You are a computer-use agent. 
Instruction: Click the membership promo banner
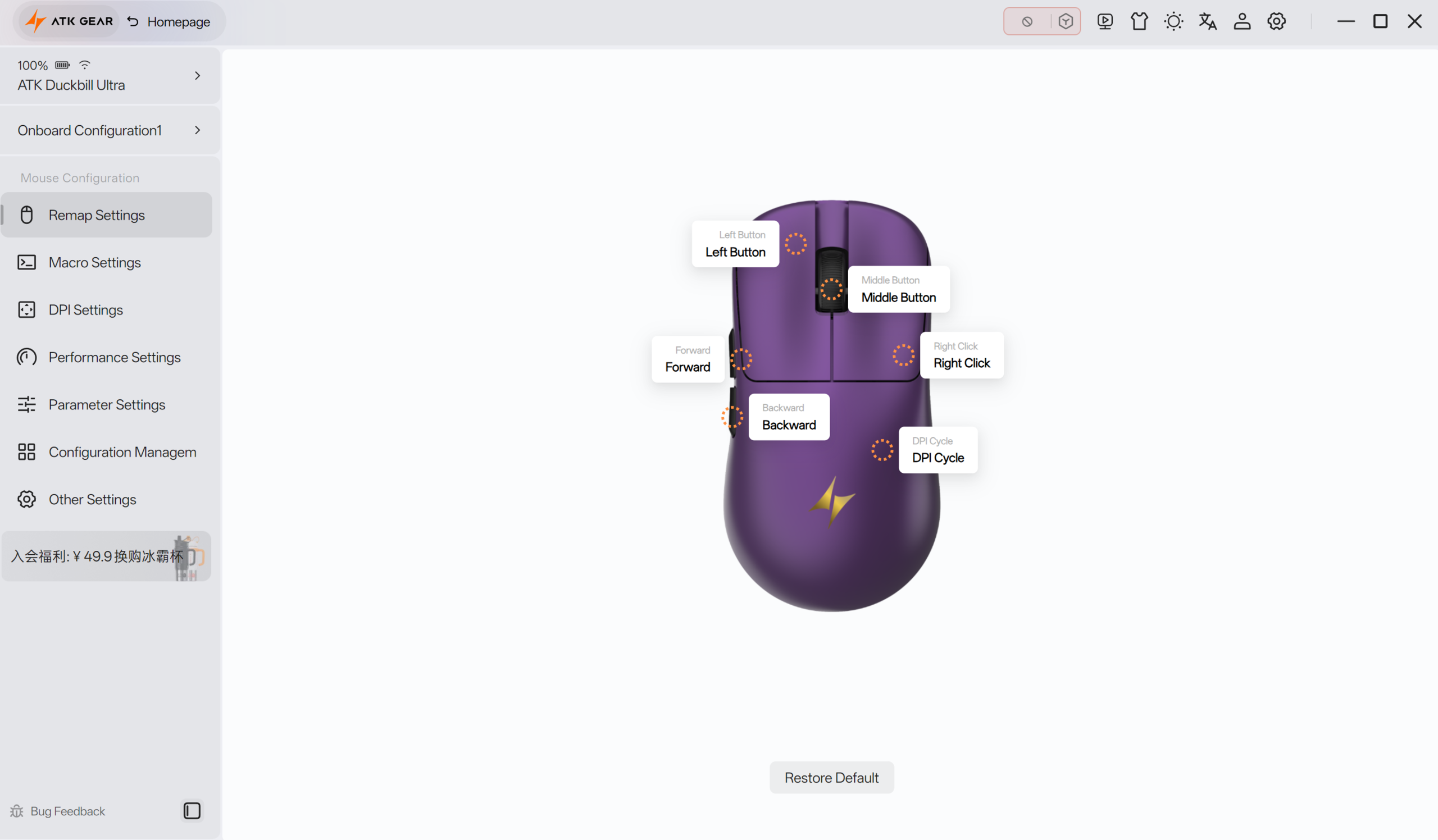[106, 556]
